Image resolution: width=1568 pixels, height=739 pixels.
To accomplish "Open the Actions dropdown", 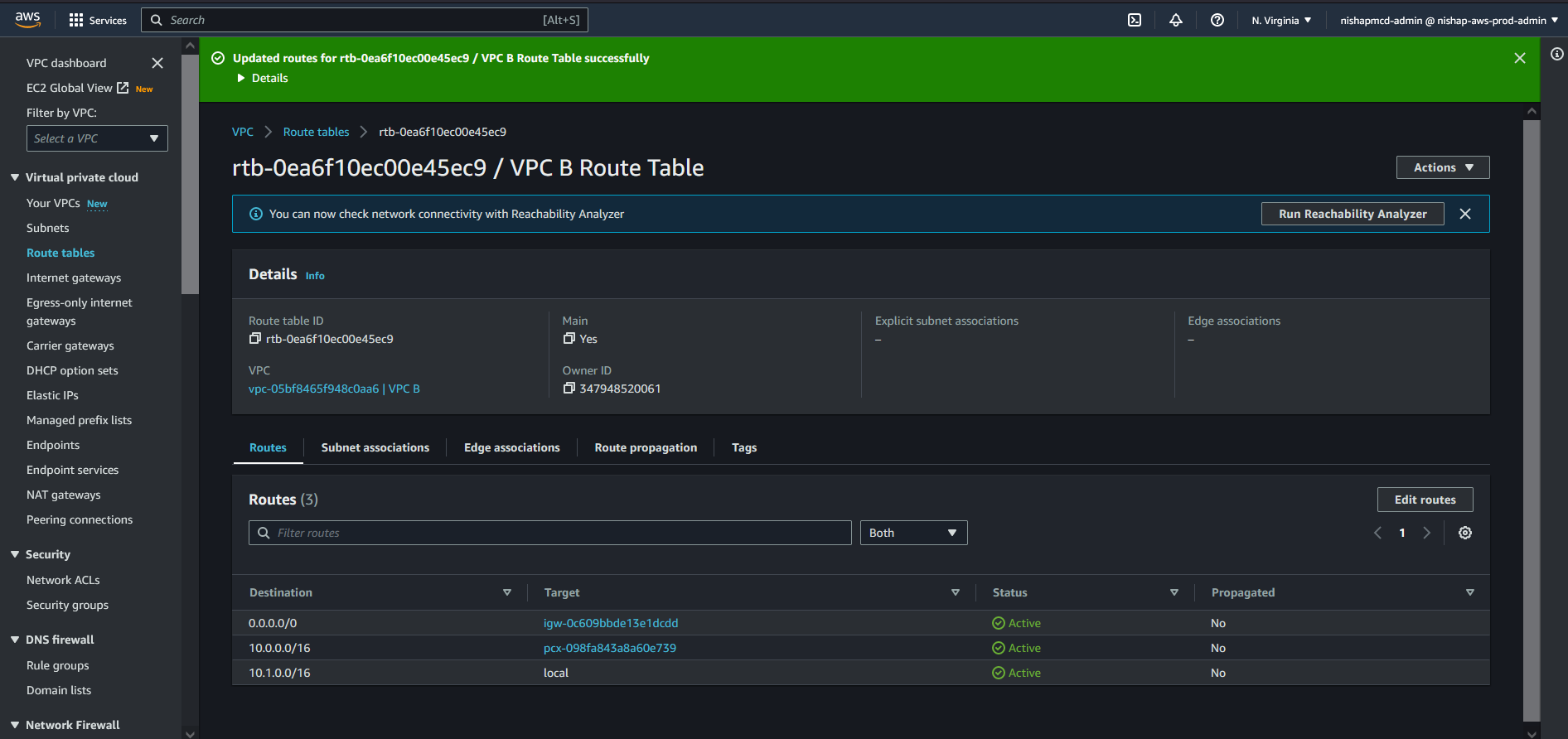I will [x=1442, y=167].
